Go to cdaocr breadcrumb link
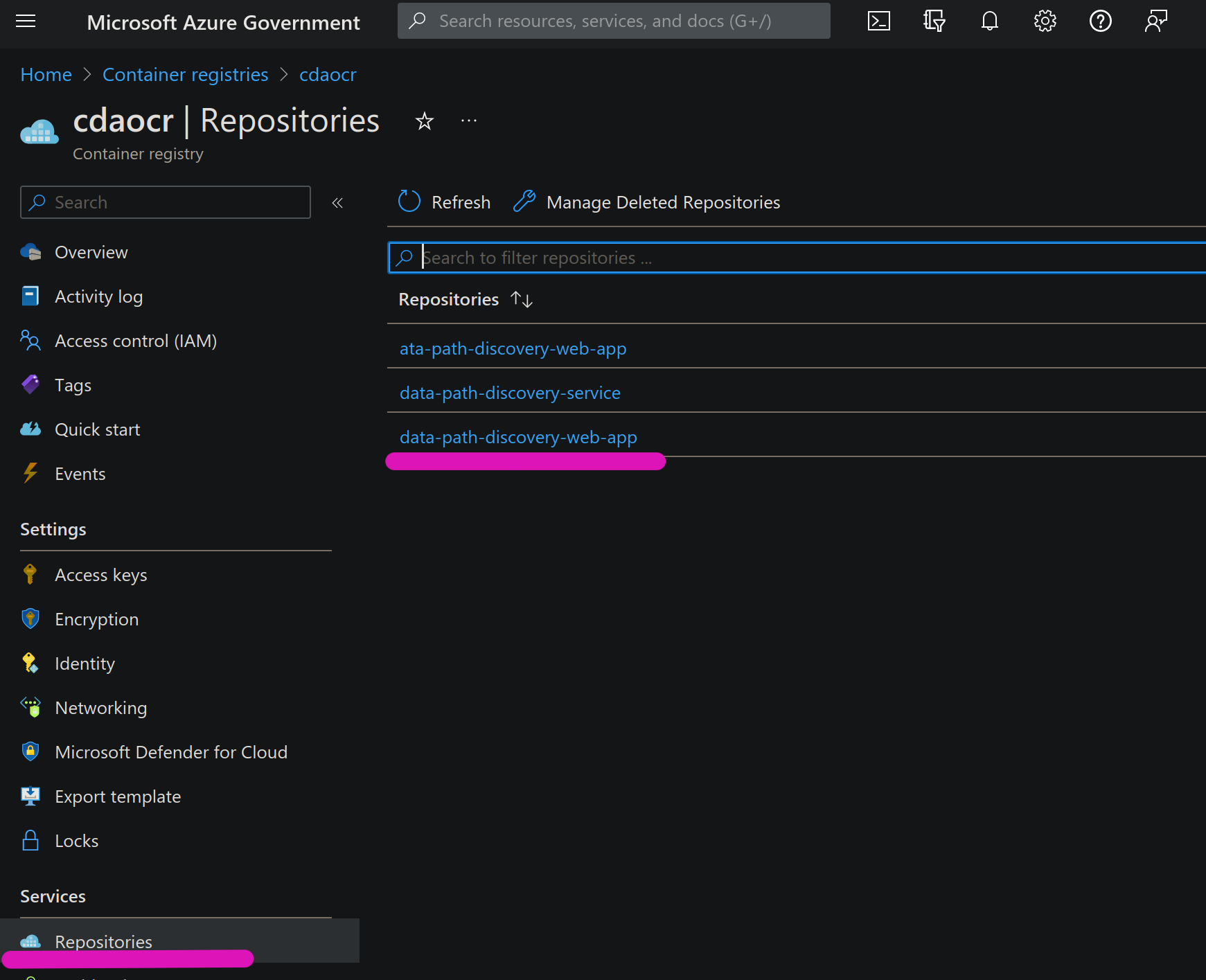The height and width of the screenshot is (980, 1206). coord(328,74)
